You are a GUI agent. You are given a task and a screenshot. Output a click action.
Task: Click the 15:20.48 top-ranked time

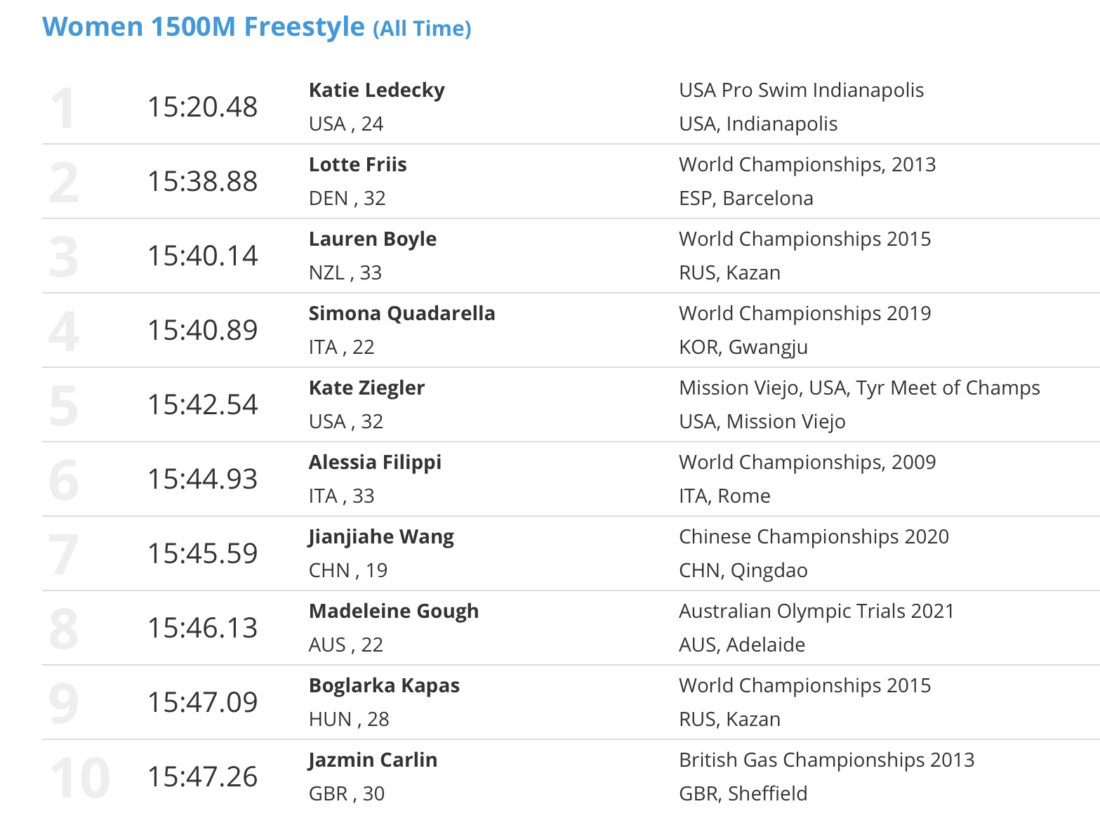click(202, 107)
